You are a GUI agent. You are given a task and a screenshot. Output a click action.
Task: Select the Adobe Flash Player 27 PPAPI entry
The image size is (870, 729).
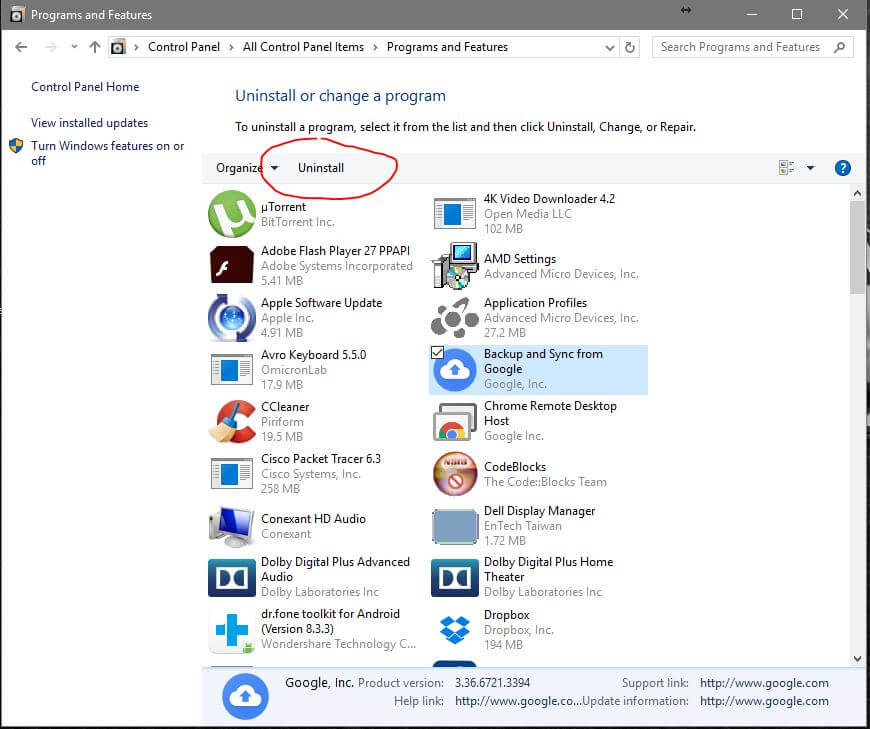pyautogui.click(x=335, y=251)
